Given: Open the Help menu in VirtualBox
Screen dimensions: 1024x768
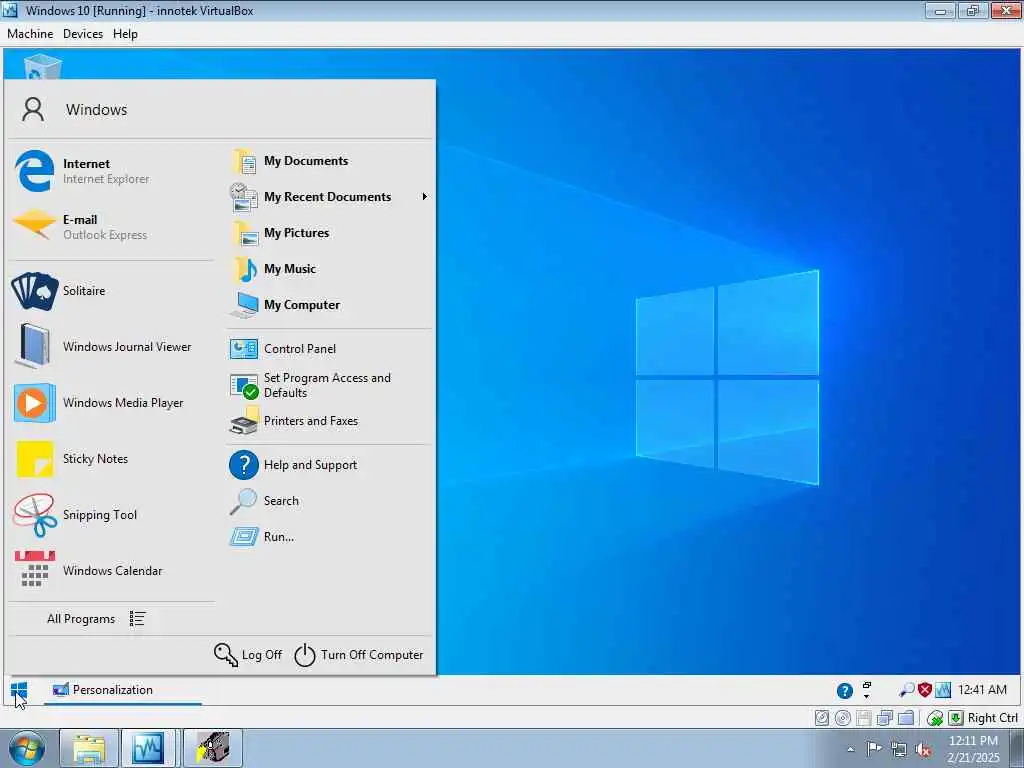Looking at the screenshot, I should pos(125,34).
